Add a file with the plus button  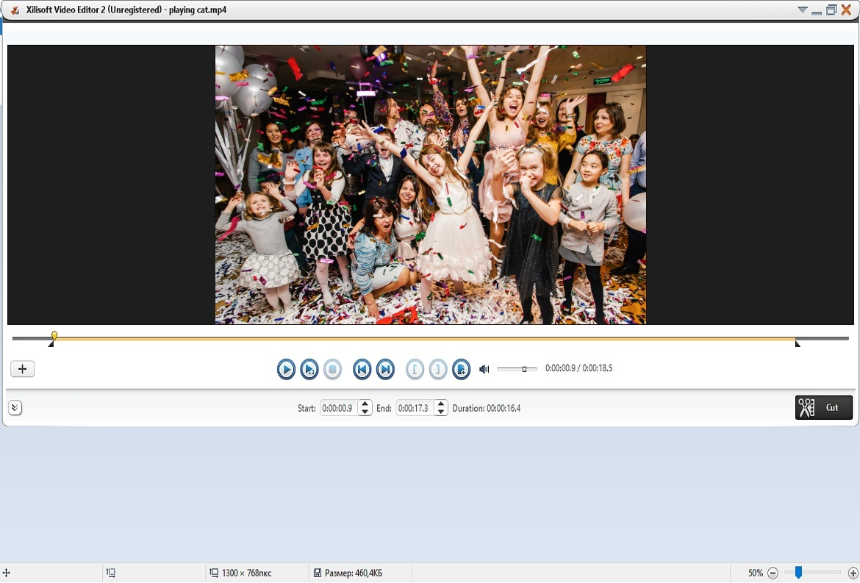click(22, 369)
